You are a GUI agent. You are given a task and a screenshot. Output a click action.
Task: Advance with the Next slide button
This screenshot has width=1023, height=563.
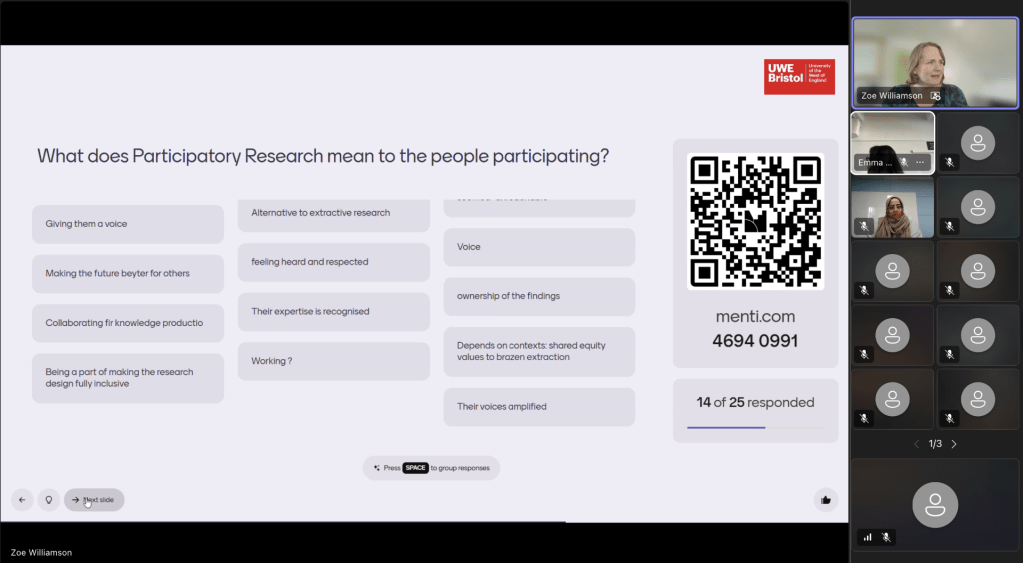pyautogui.click(x=94, y=500)
